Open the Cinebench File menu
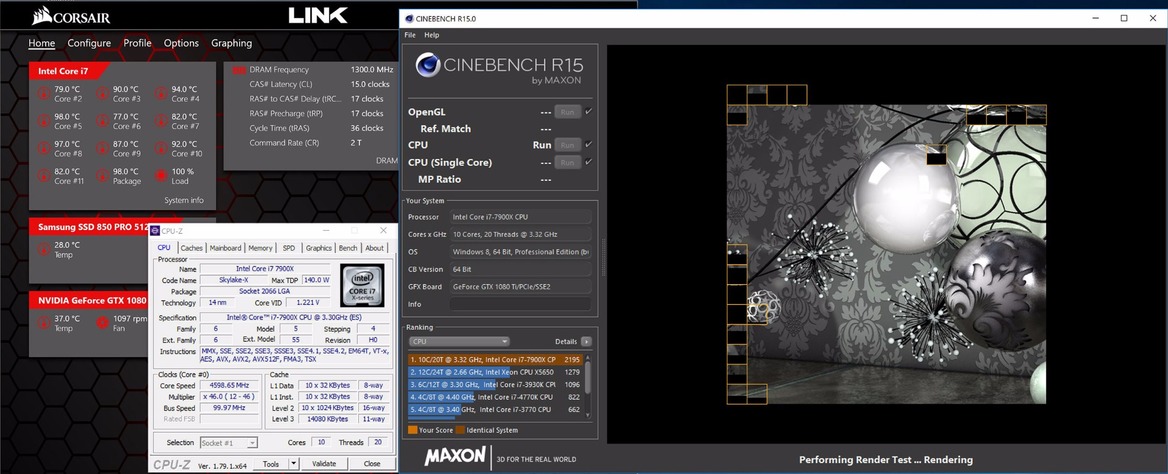 point(410,35)
